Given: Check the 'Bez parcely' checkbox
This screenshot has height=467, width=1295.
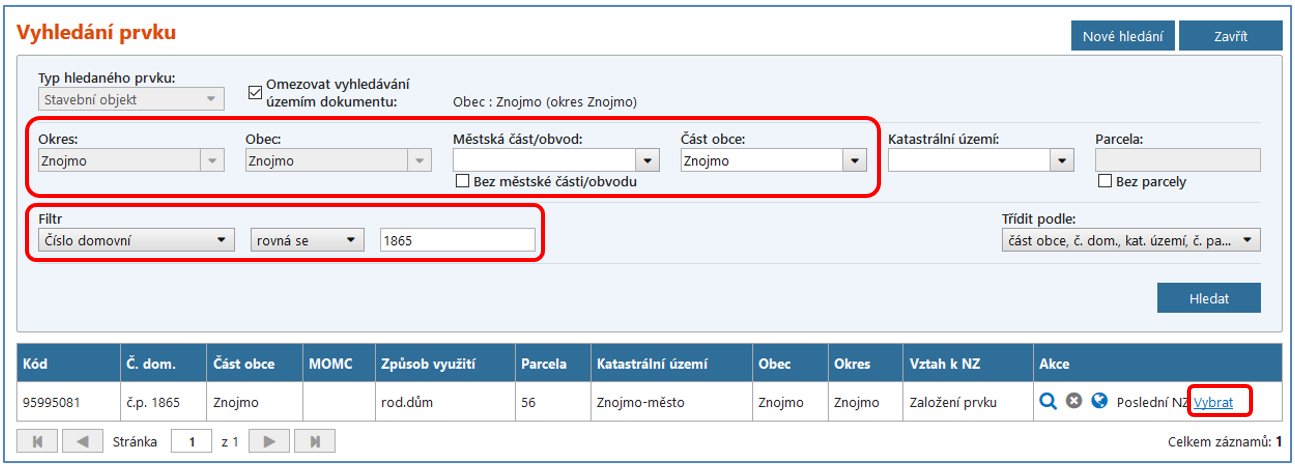Looking at the screenshot, I should tap(1104, 181).
